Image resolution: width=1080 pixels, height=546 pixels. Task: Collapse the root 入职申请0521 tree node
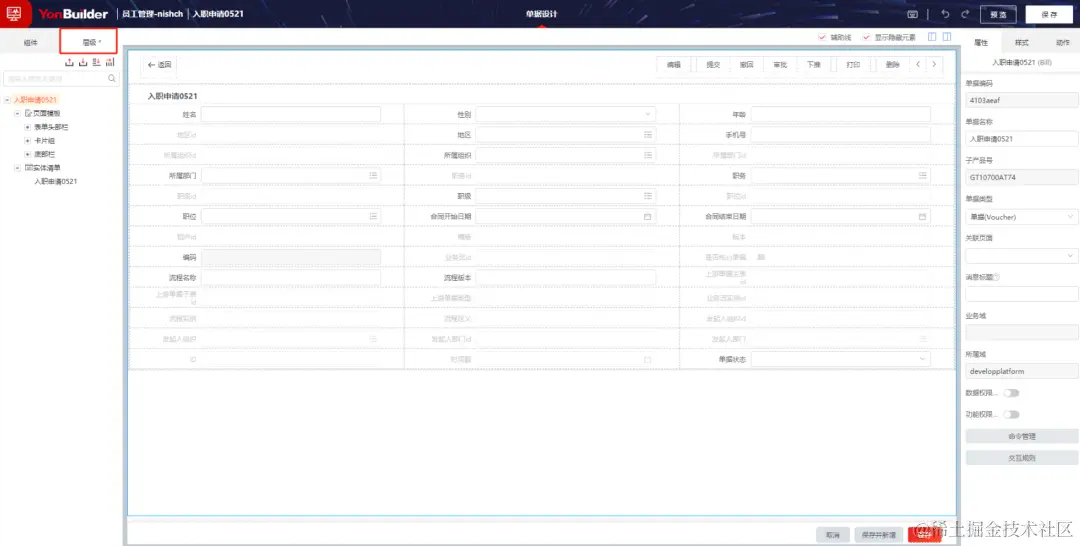point(8,100)
